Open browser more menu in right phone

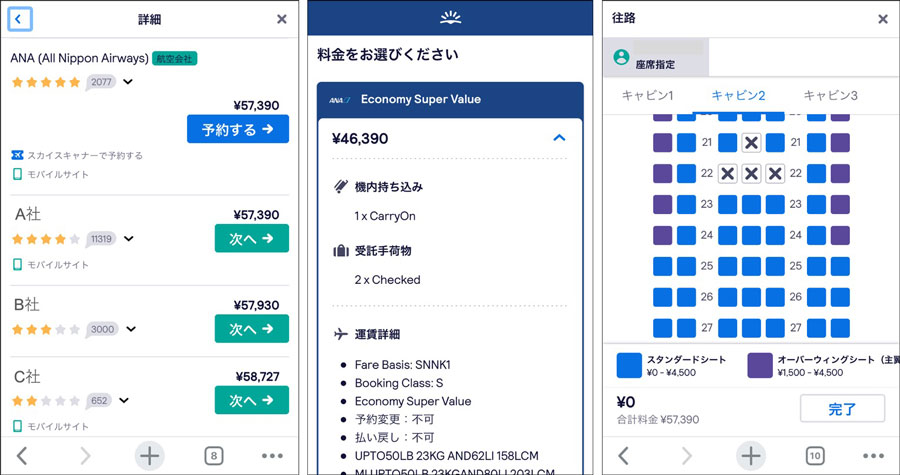(874, 456)
